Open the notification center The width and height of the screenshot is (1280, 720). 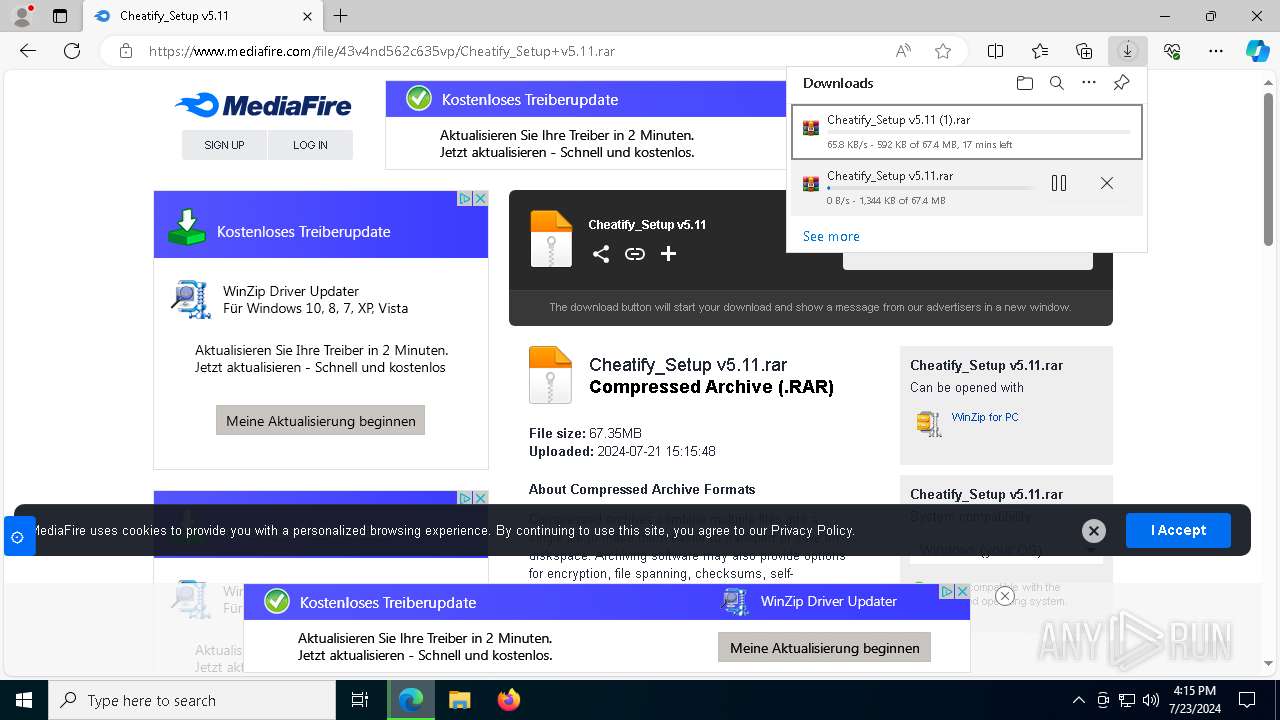pyautogui.click(x=1247, y=700)
